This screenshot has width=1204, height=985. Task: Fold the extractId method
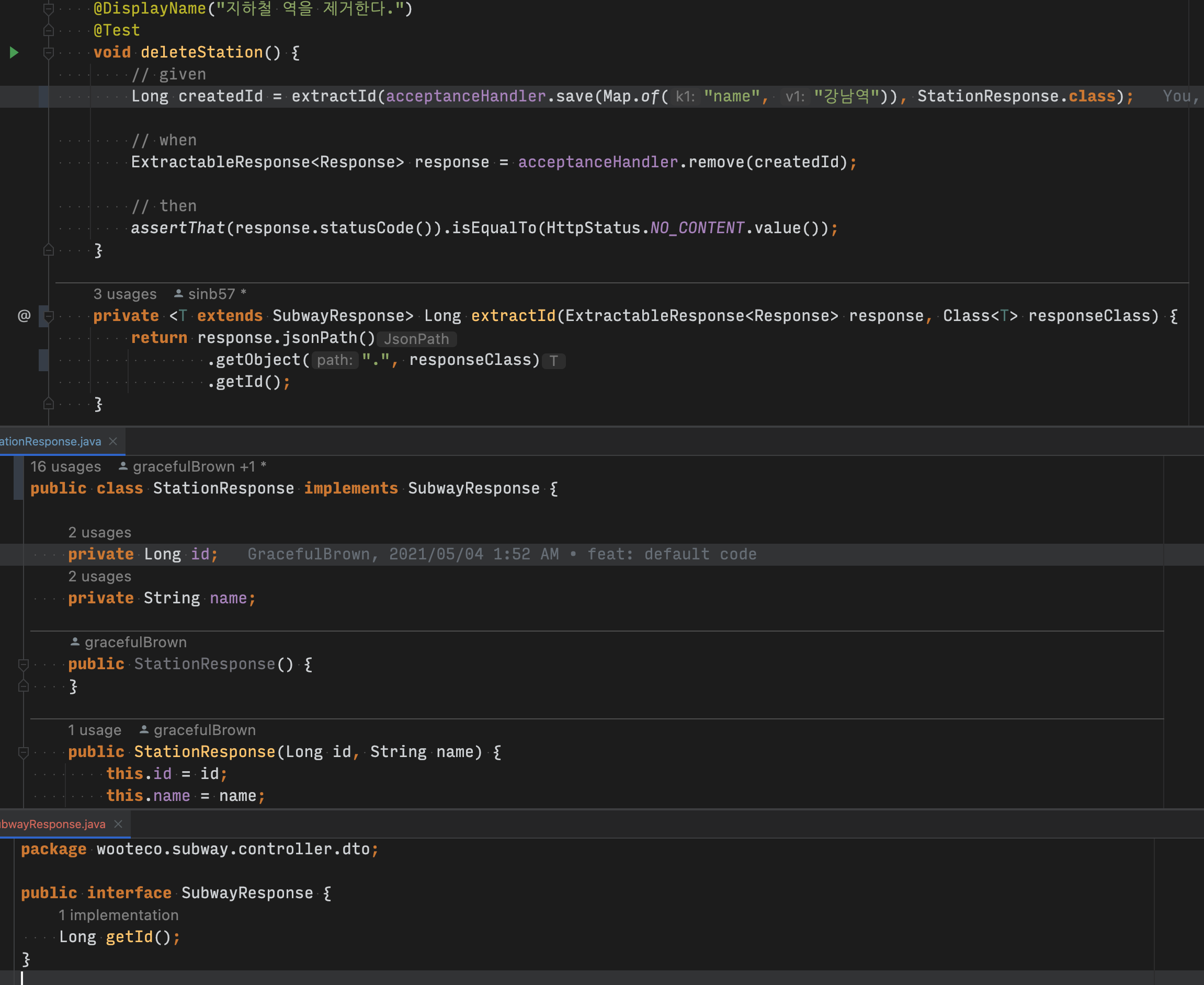[x=49, y=316]
